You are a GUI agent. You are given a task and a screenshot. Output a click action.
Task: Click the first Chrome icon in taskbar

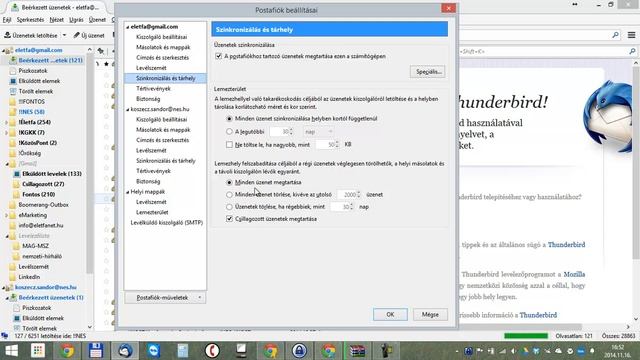click(x=67, y=351)
